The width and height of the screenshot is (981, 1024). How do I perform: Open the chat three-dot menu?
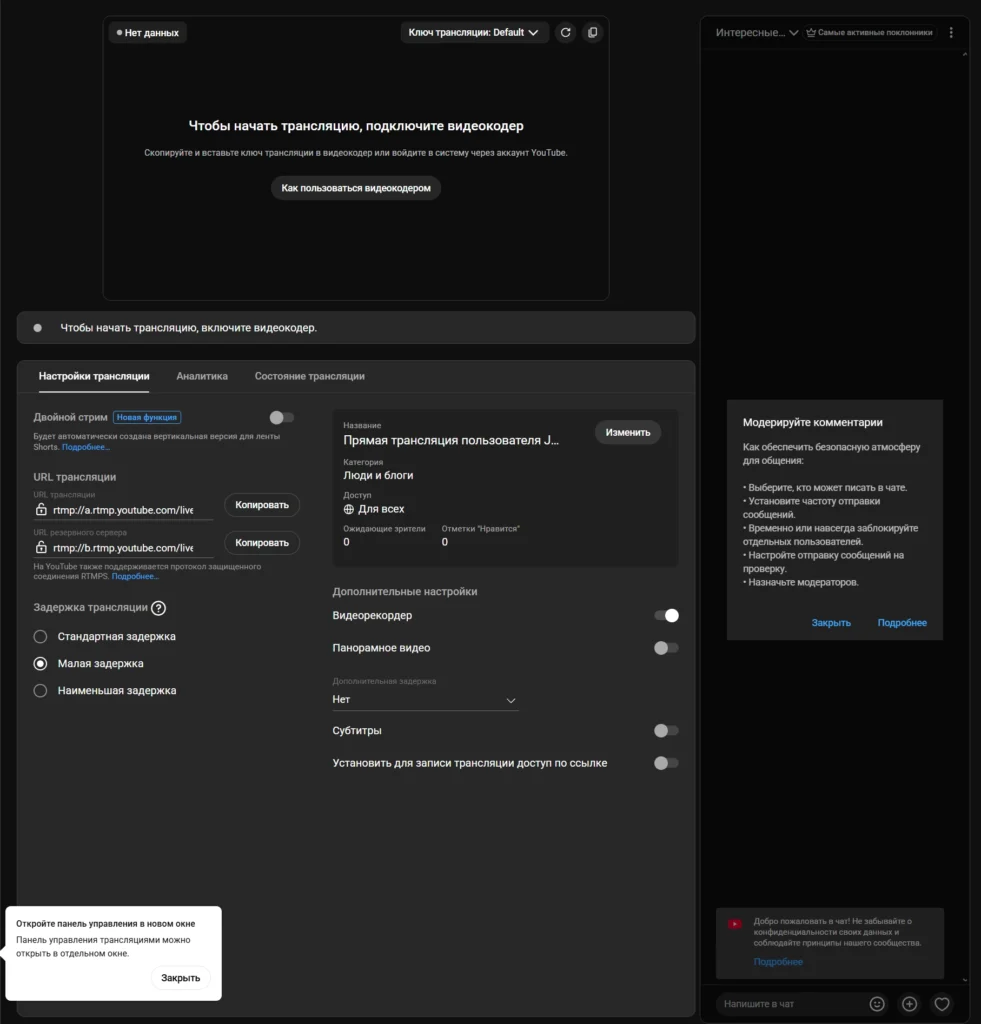click(x=951, y=32)
